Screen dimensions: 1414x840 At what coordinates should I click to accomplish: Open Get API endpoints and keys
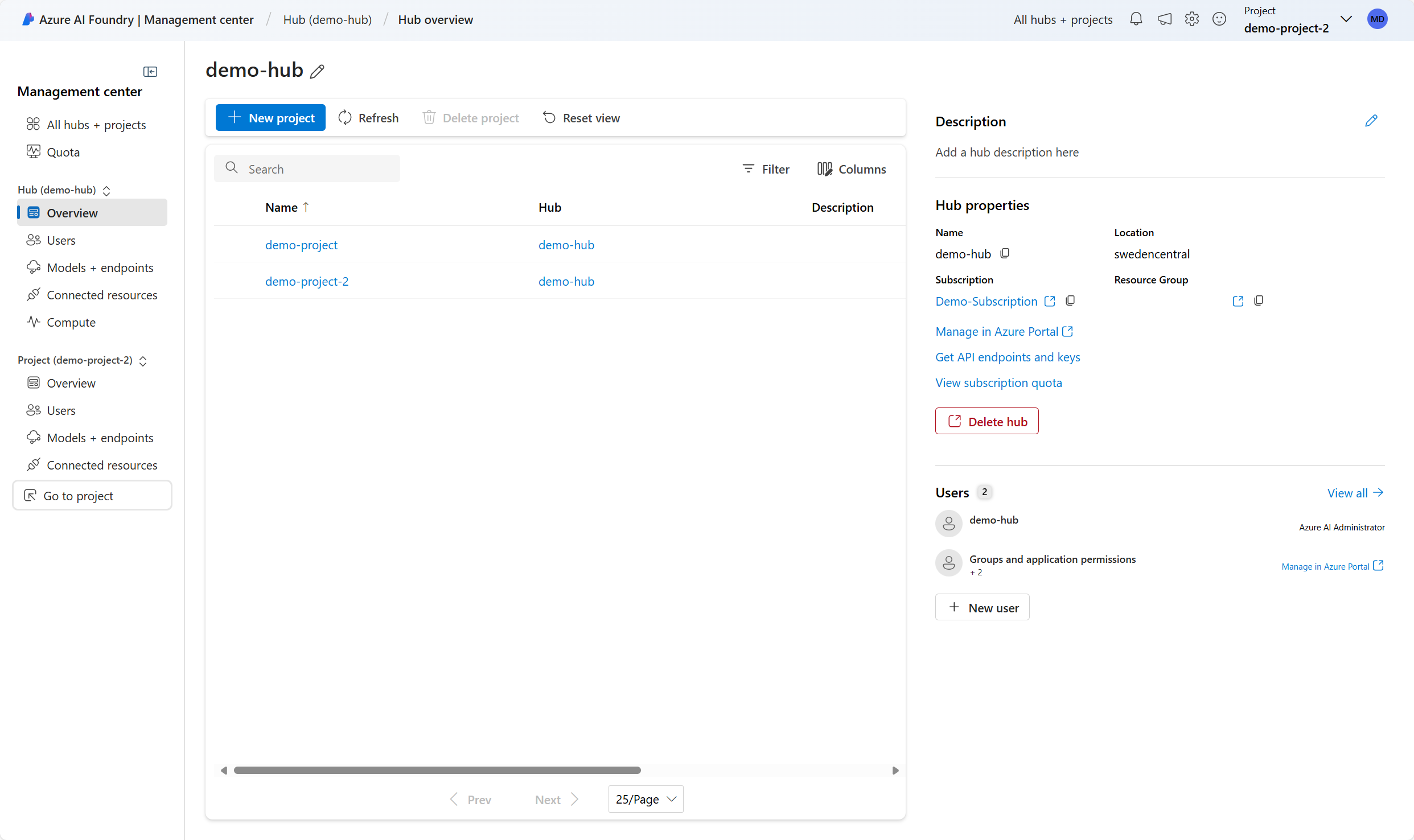pos(1008,357)
